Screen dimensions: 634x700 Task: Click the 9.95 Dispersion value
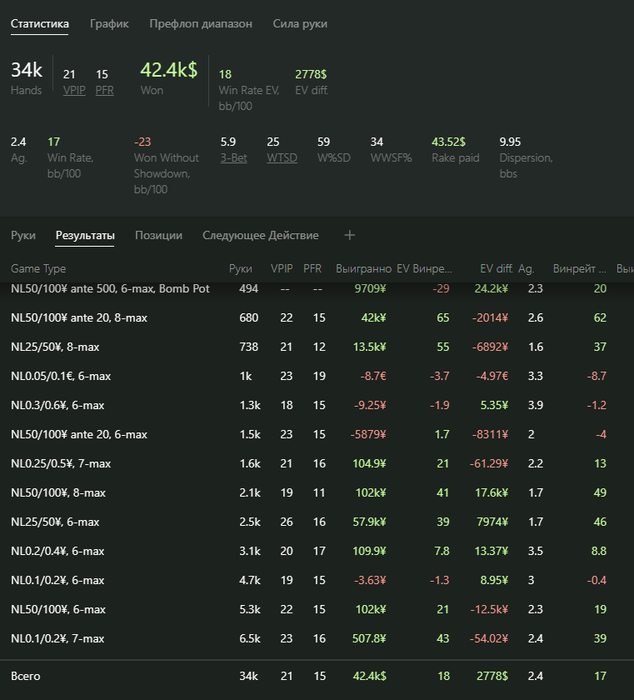(x=510, y=142)
